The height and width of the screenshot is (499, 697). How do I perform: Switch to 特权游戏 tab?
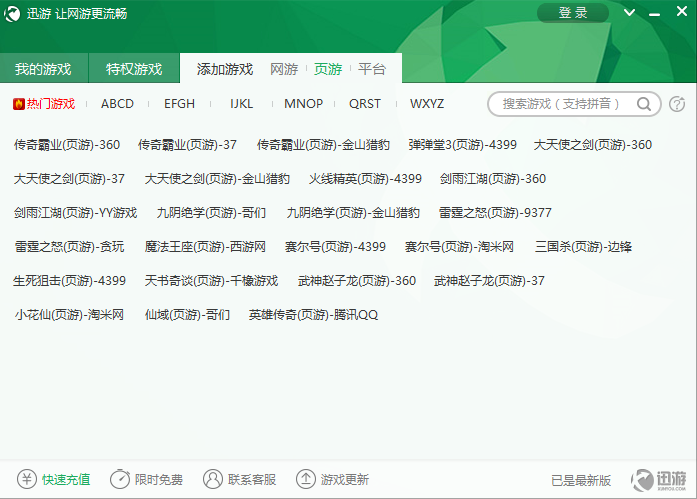pyautogui.click(x=134, y=69)
